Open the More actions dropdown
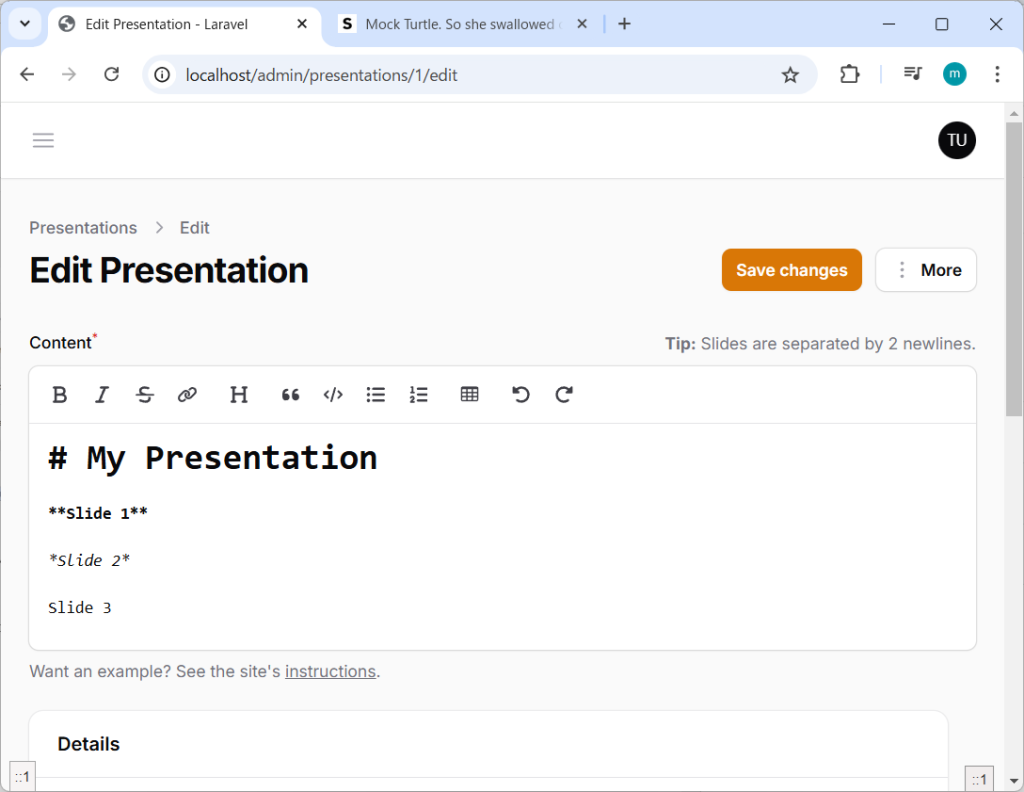The image size is (1024, 792). [x=926, y=270]
